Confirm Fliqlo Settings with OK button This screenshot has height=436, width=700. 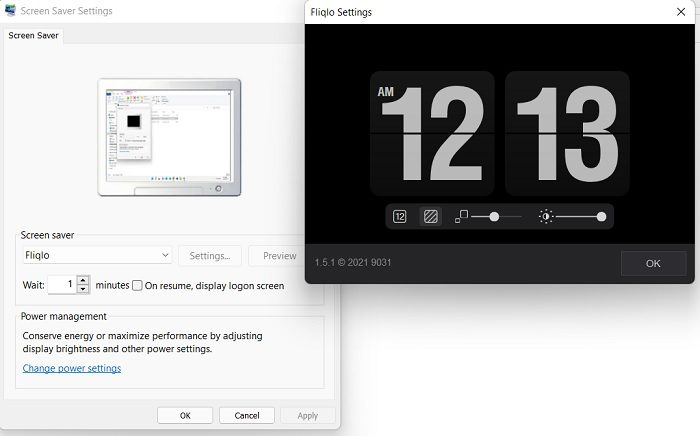pyautogui.click(x=653, y=264)
